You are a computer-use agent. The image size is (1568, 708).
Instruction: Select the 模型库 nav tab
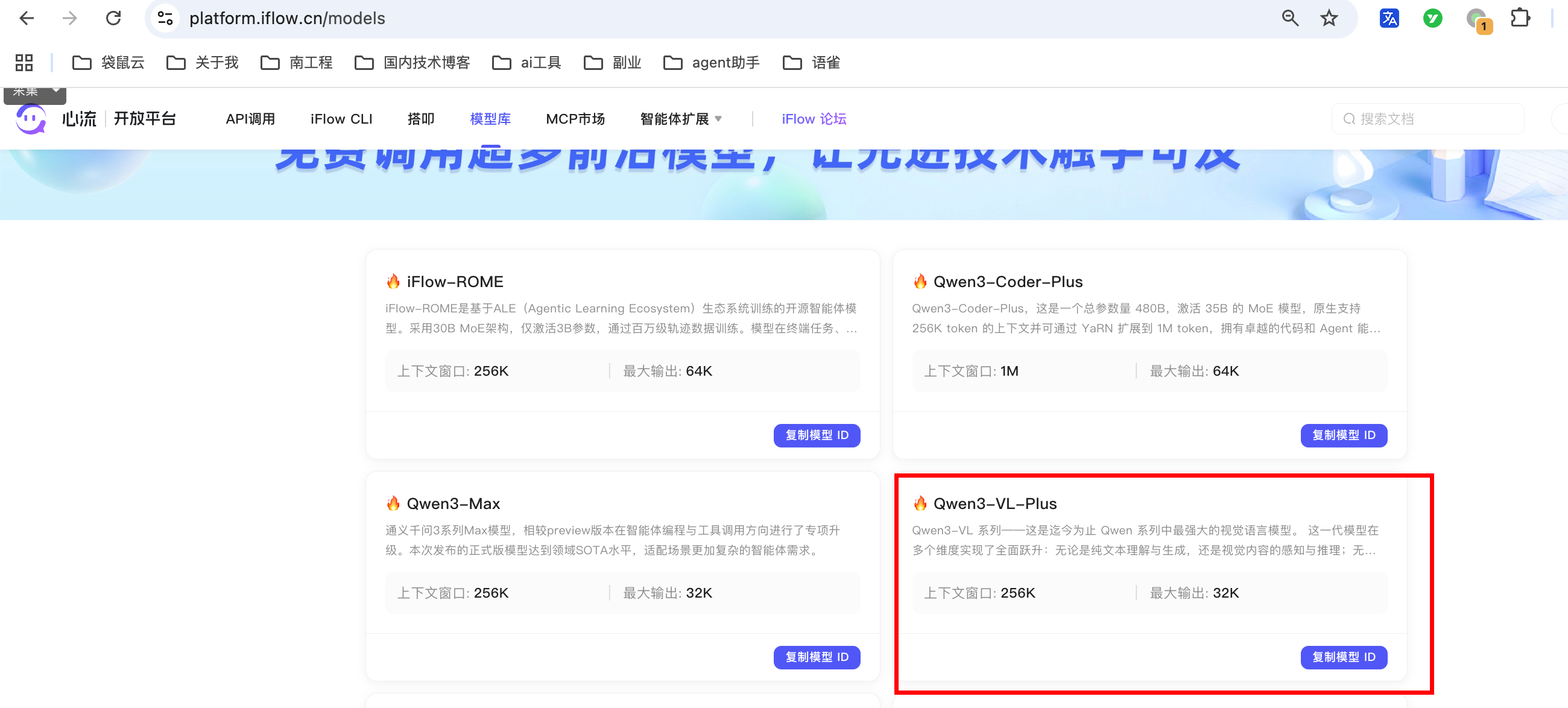pos(490,119)
